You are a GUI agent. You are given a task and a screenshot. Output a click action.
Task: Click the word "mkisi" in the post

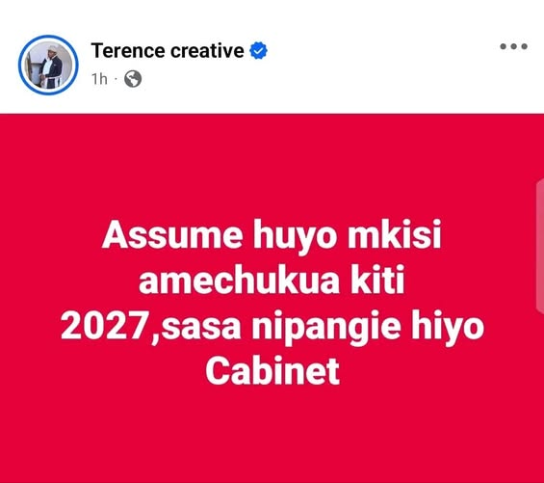[394, 234]
